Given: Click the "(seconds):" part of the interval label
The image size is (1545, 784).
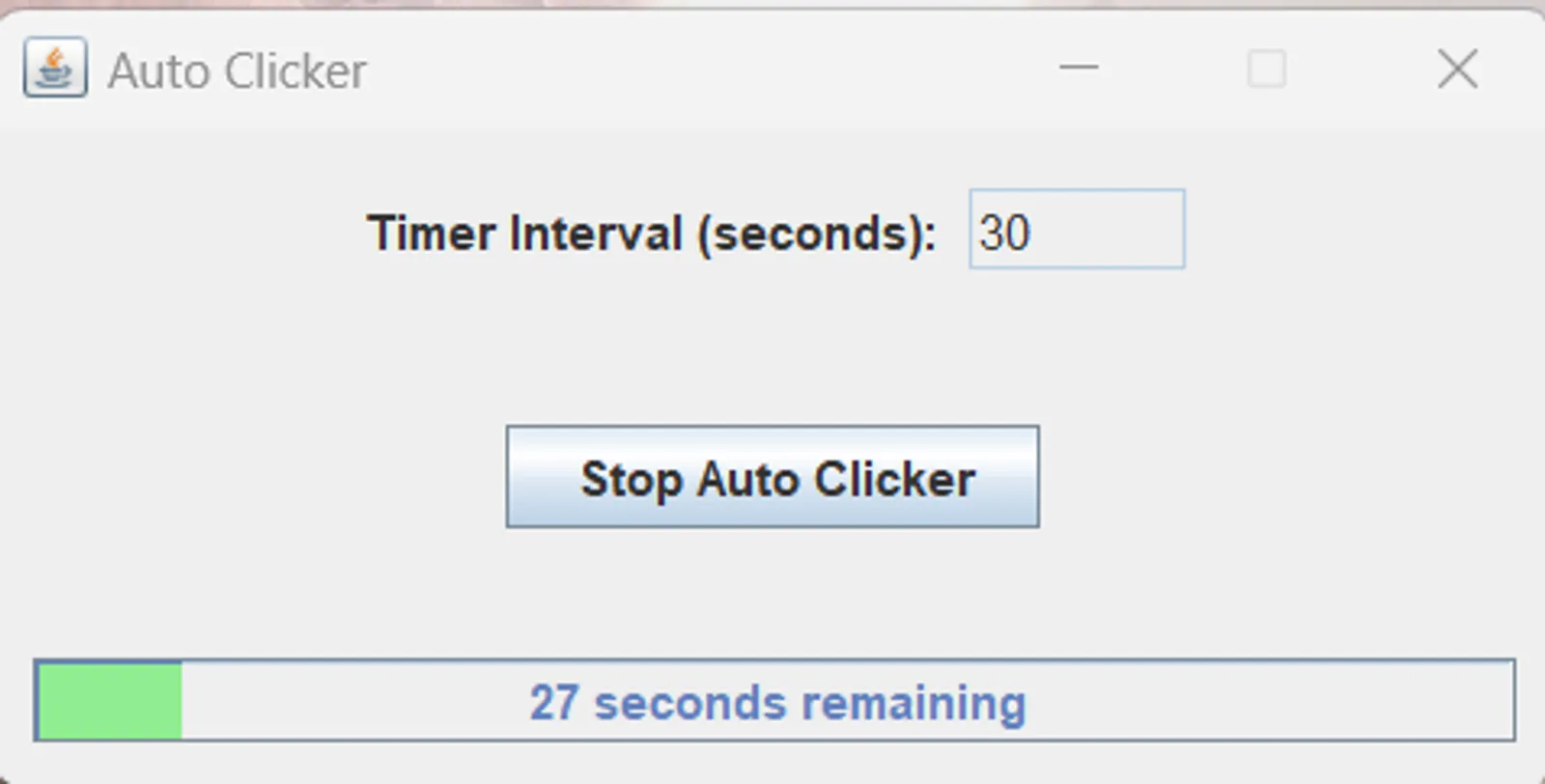Looking at the screenshot, I should [817, 234].
